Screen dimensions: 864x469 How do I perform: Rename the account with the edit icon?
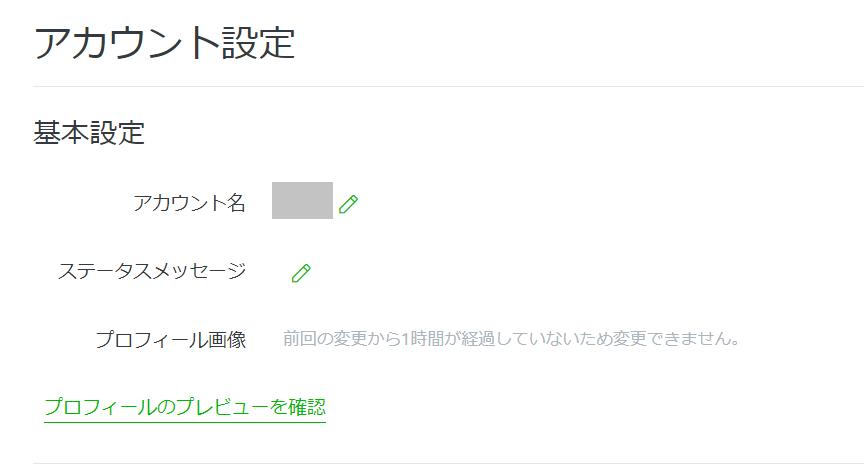click(348, 204)
